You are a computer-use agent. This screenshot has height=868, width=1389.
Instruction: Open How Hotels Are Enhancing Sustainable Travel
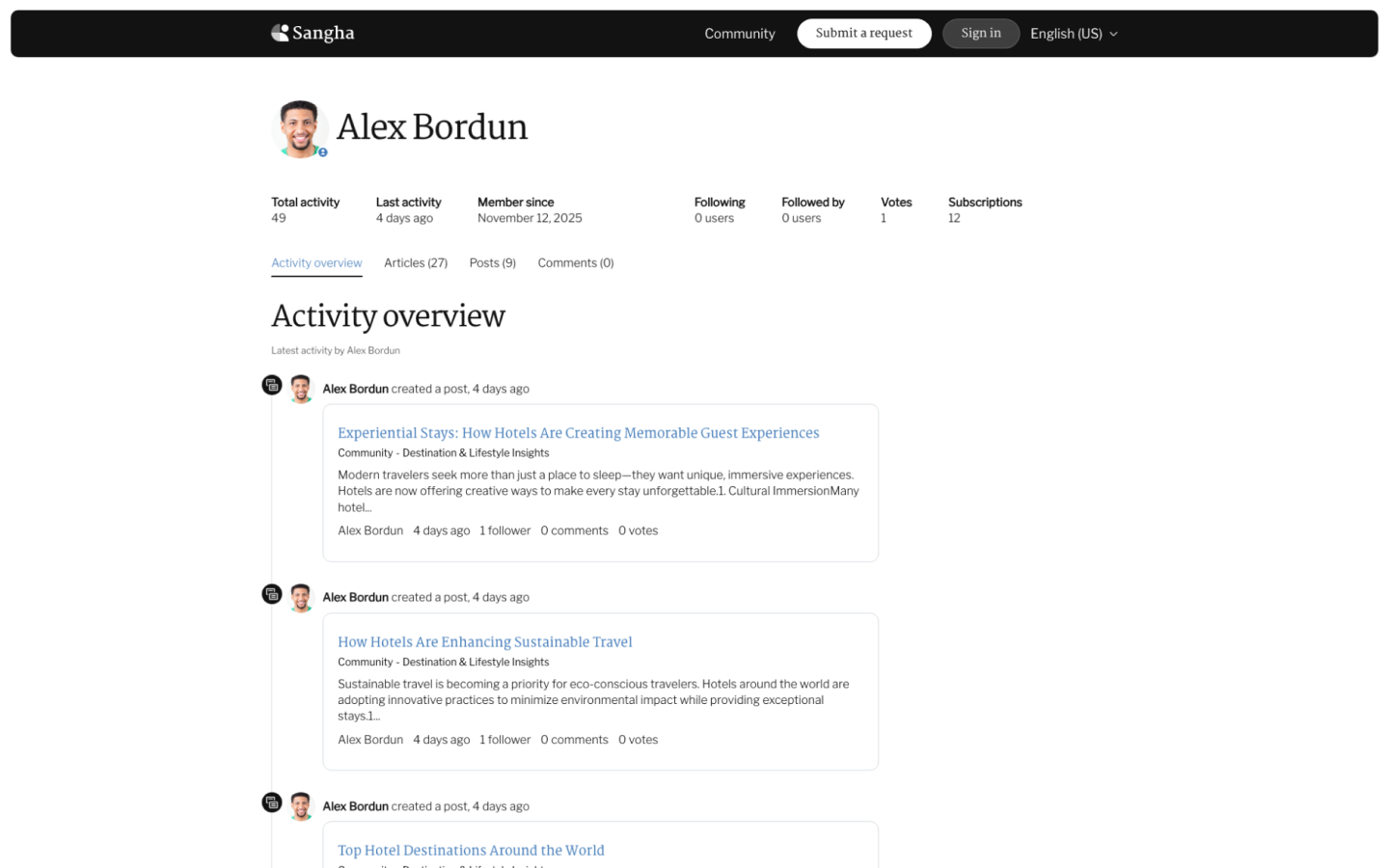[x=484, y=642]
